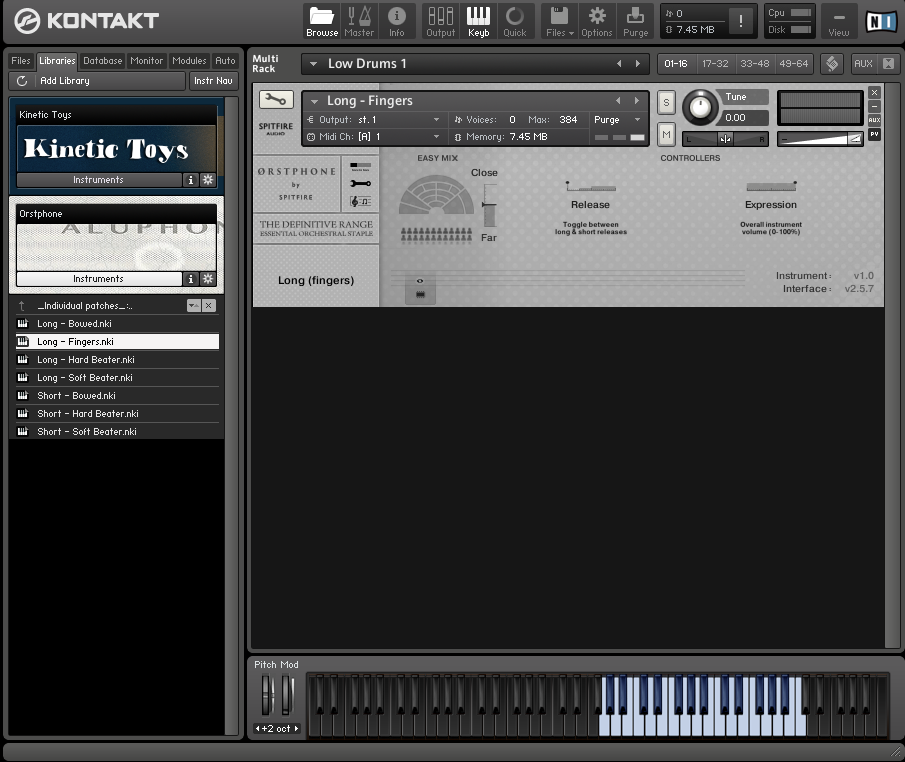Open the Options gear dialog
Image resolution: width=905 pixels, height=762 pixels.
pos(597,21)
